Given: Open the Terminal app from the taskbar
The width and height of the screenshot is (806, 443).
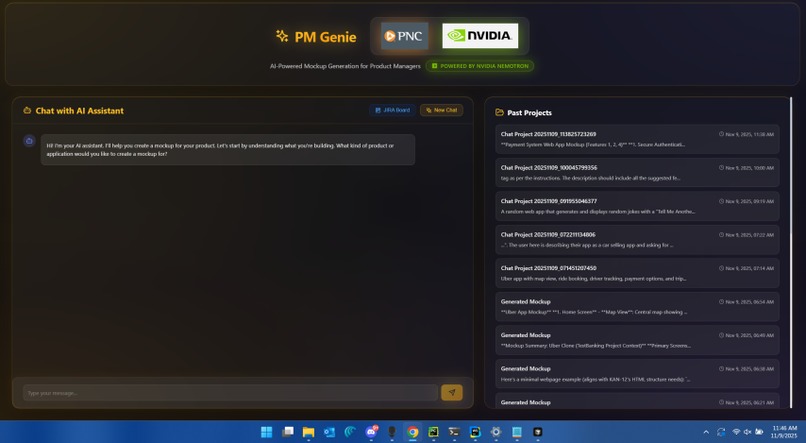Looking at the screenshot, I should click(454, 432).
